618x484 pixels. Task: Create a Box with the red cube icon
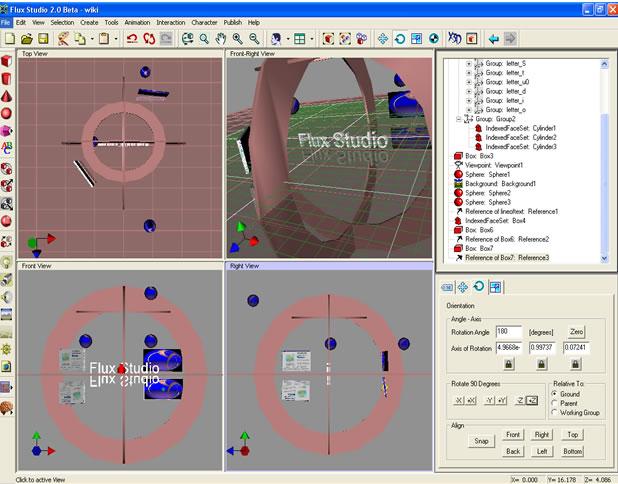pos(6,61)
